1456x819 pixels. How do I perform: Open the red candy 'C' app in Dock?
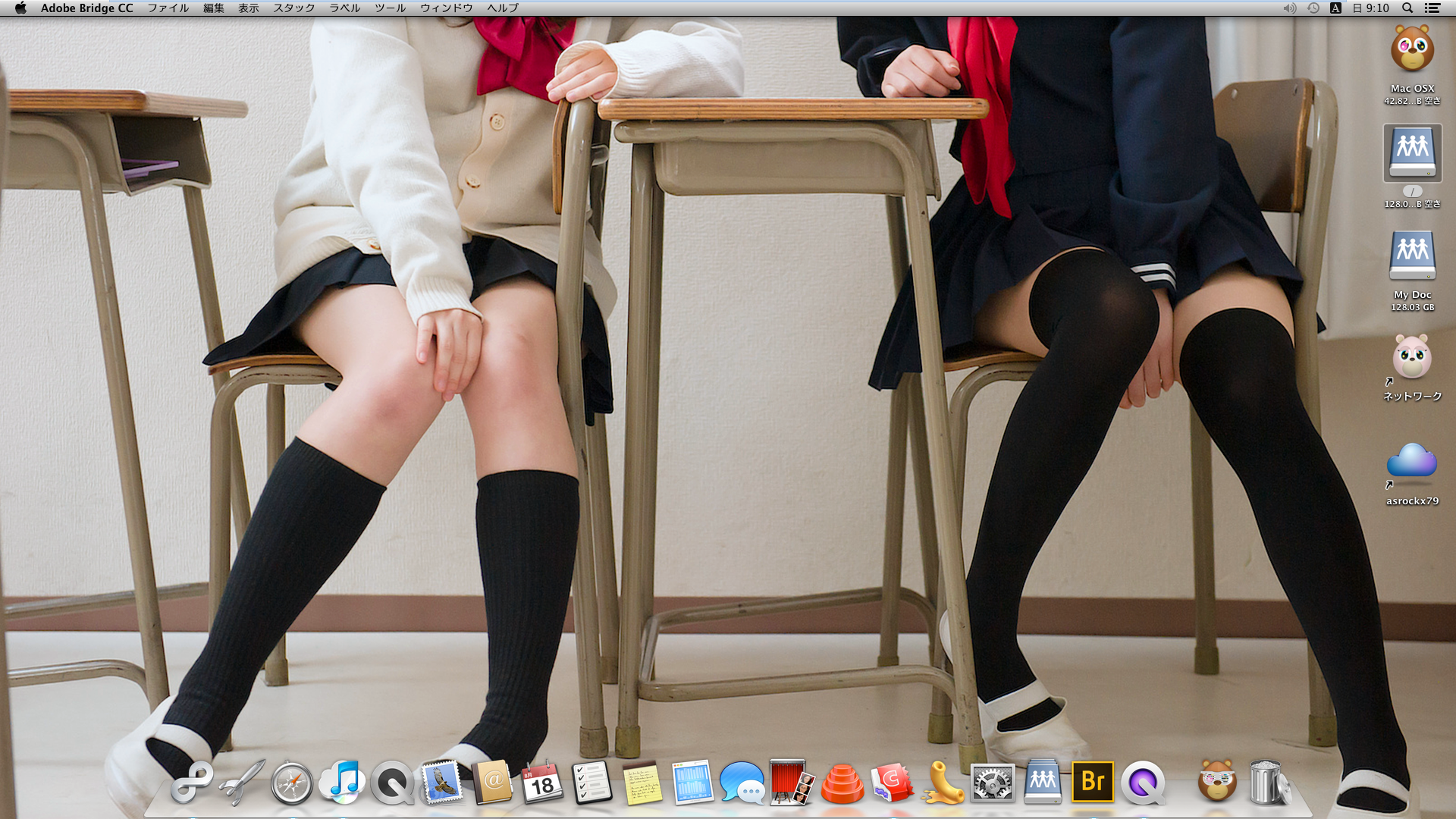[892, 783]
